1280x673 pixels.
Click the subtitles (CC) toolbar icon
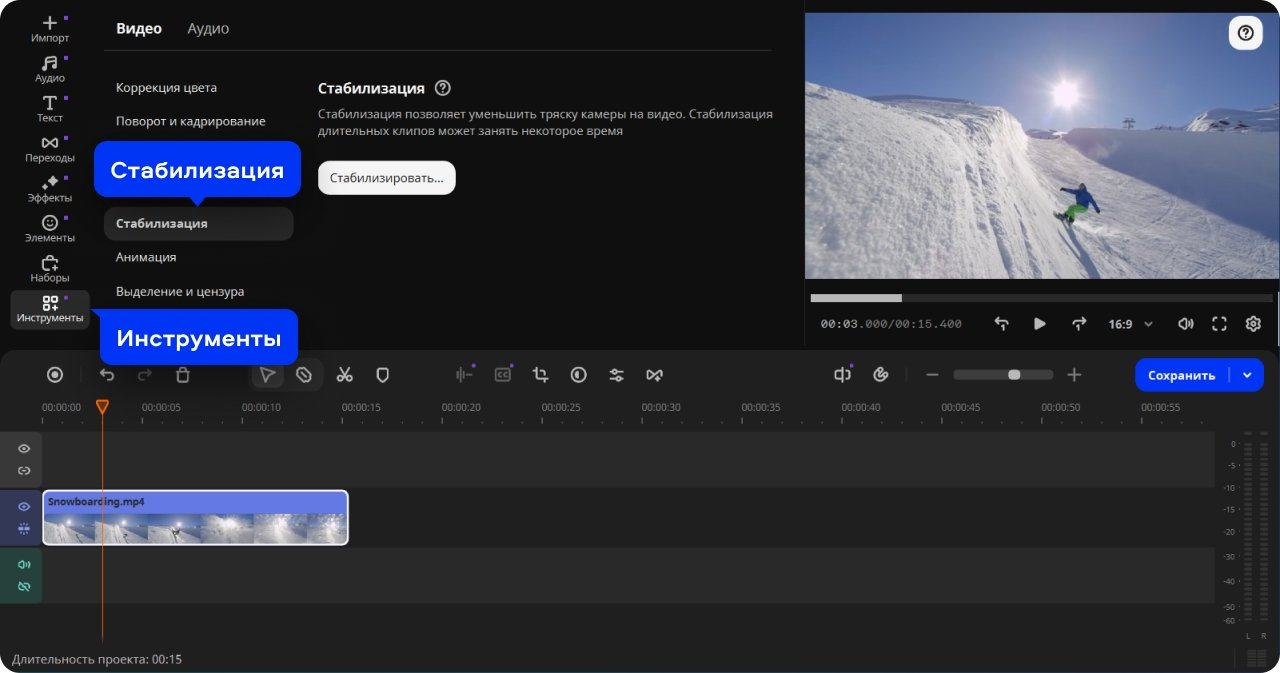(502, 374)
